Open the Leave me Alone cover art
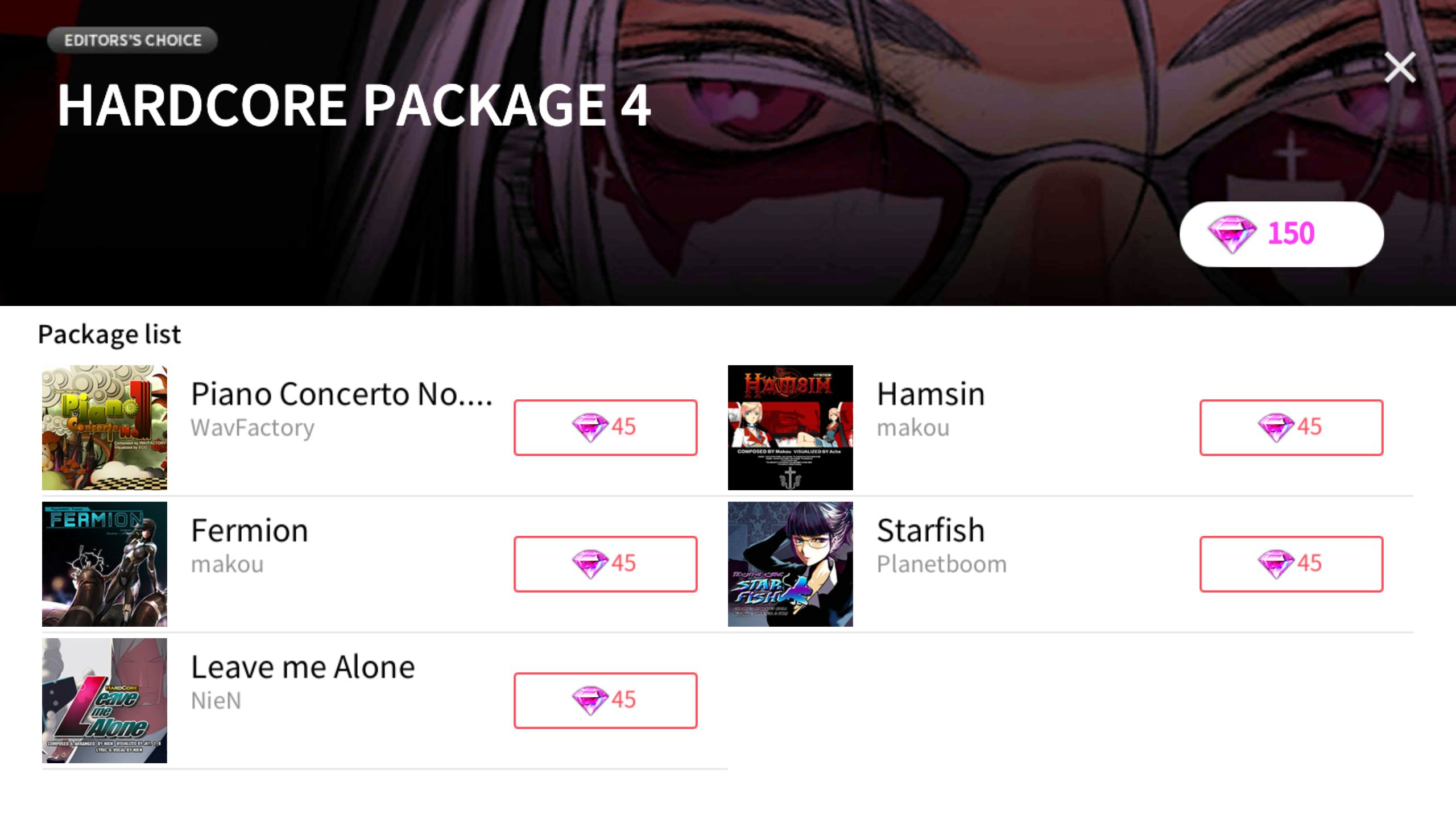Screen dimensions: 1456x819 point(105,701)
